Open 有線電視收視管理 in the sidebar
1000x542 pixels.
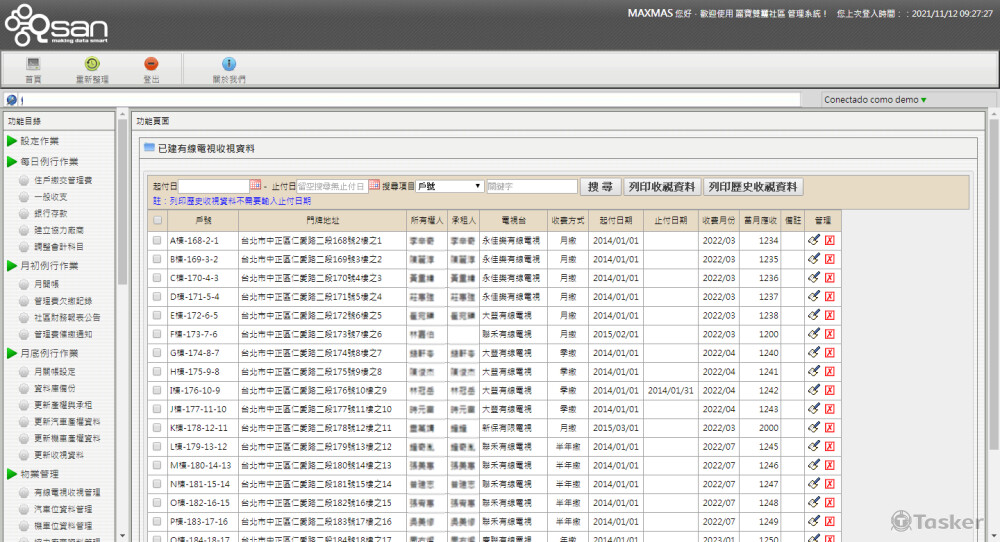(x=67, y=492)
